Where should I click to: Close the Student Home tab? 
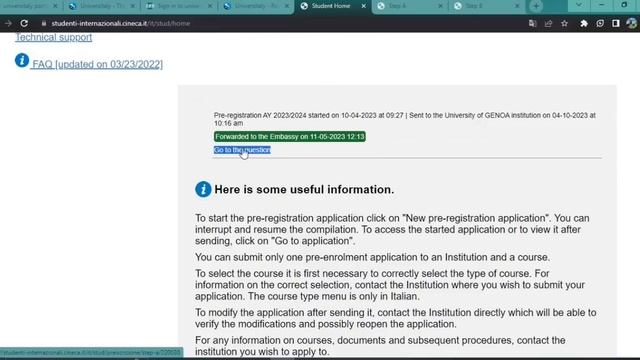pyautogui.click(x=364, y=6)
